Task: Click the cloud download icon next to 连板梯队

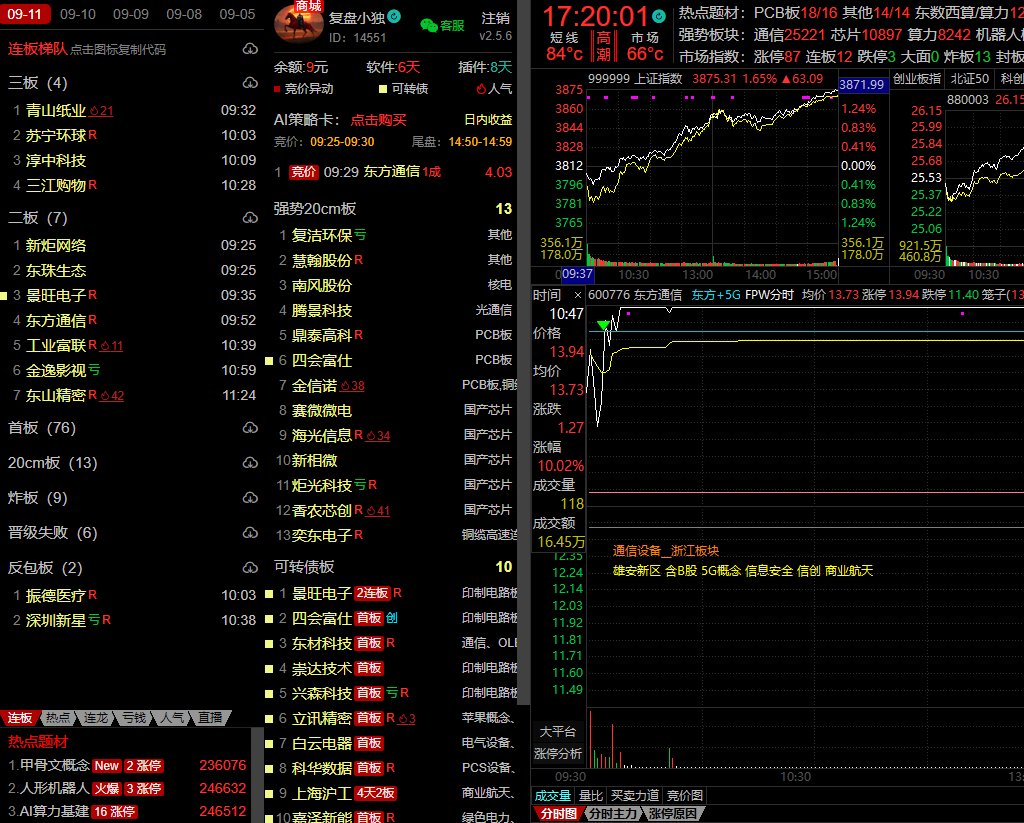Action: (250, 49)
